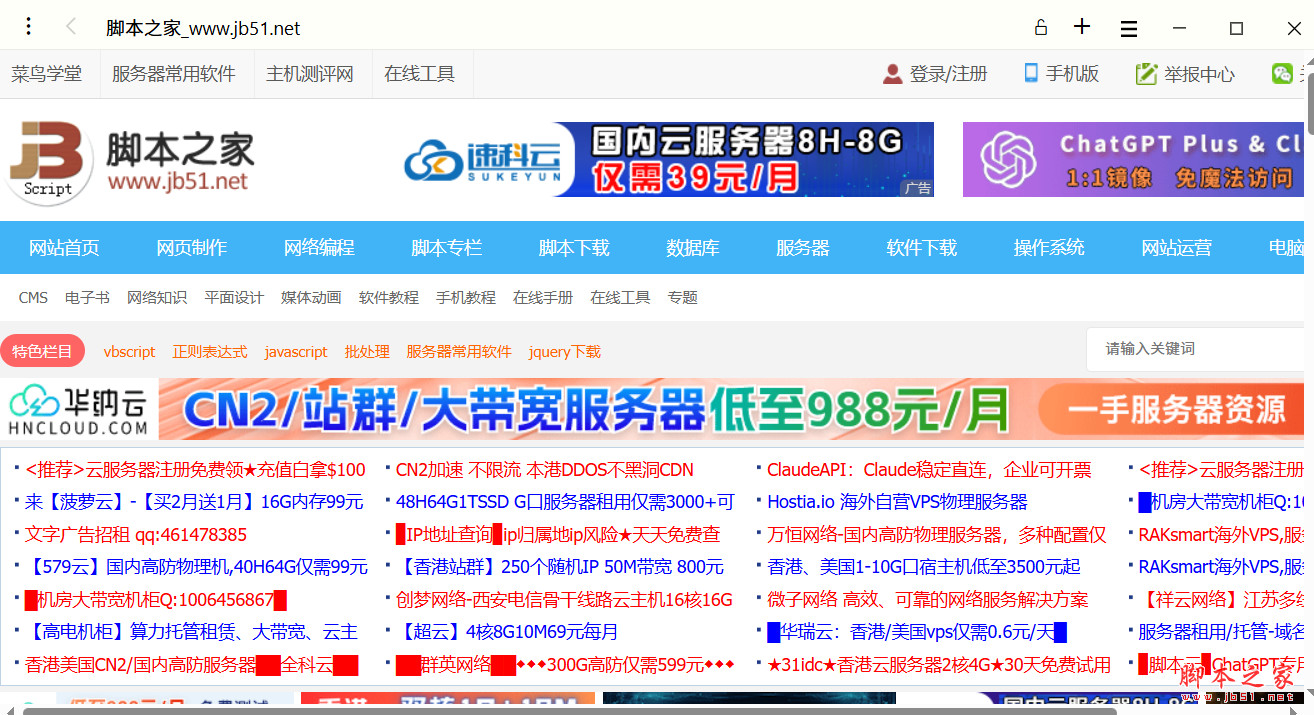Open 在线工具 in top bar
Image resolution: width=1314 pixels, height=715 pixels.
click(420, 74)
